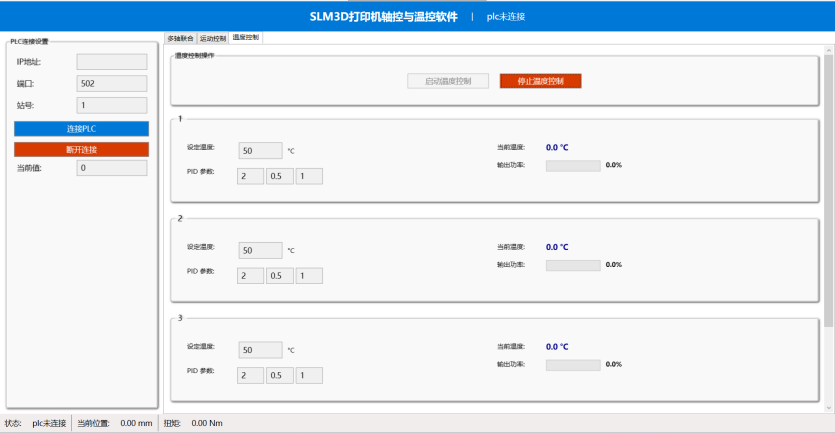835x433 pixels.
Task: Click the 停止温度控制 button
Action: (x=540, y=81)
